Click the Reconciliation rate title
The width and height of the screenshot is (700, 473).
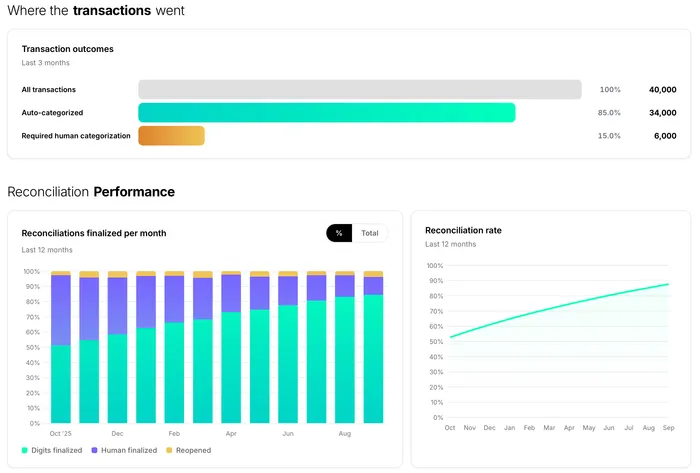point(463,230)
